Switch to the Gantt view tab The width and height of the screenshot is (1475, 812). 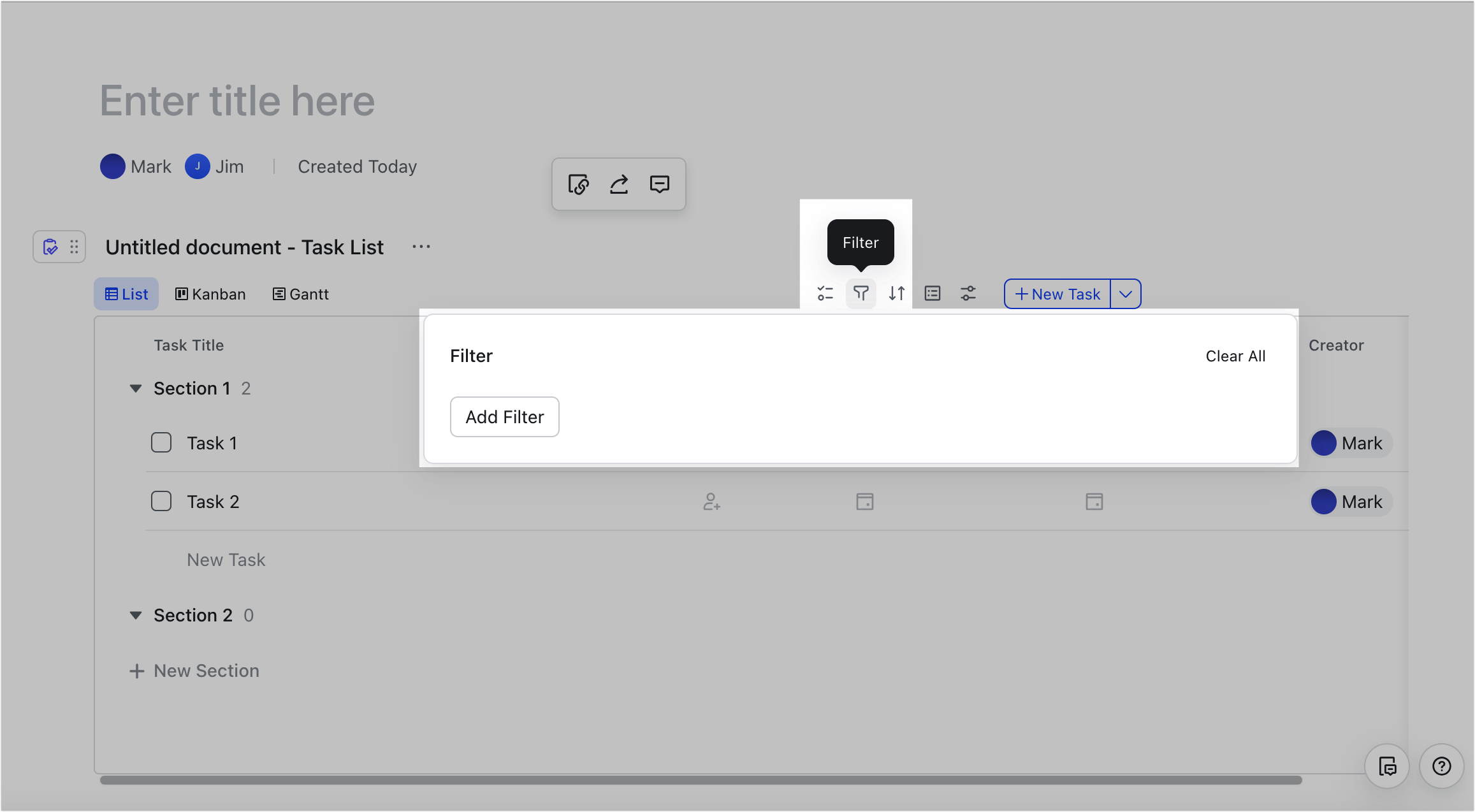pyautogui.click(x=301, y=294)
